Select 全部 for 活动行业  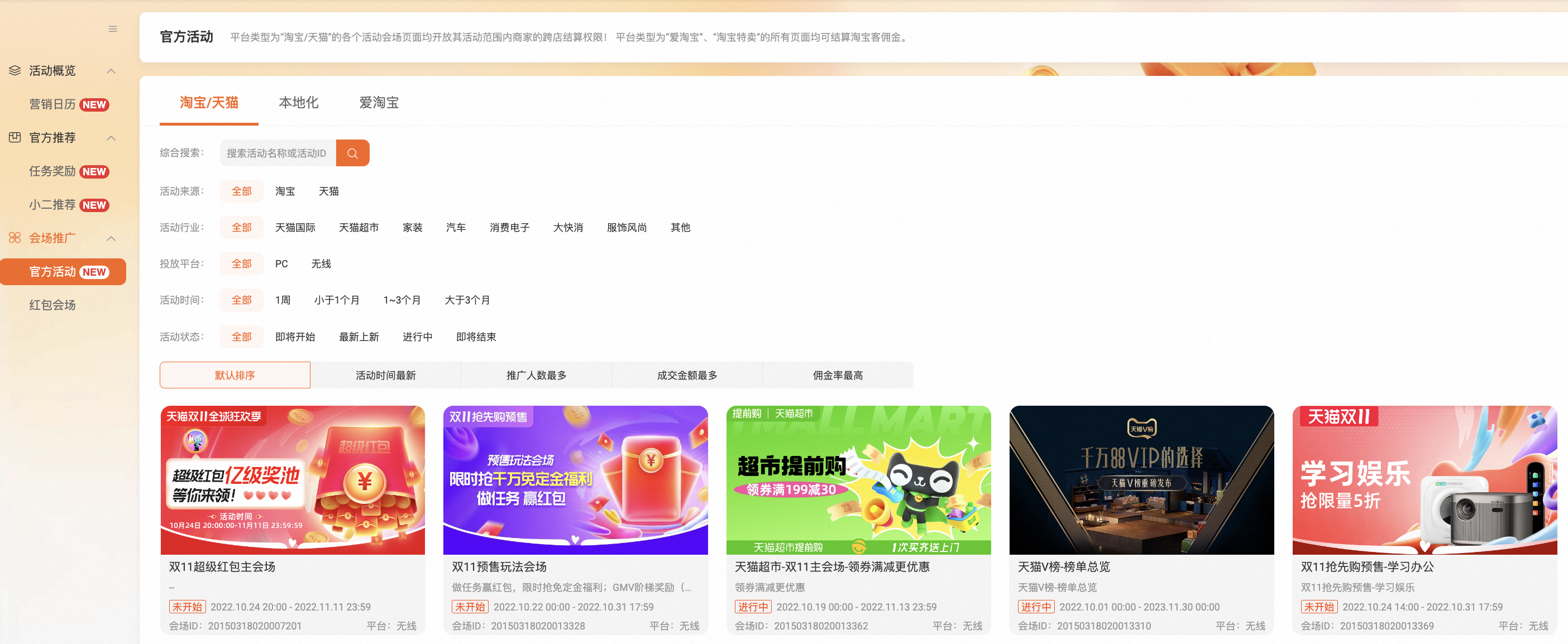[242, 228]
